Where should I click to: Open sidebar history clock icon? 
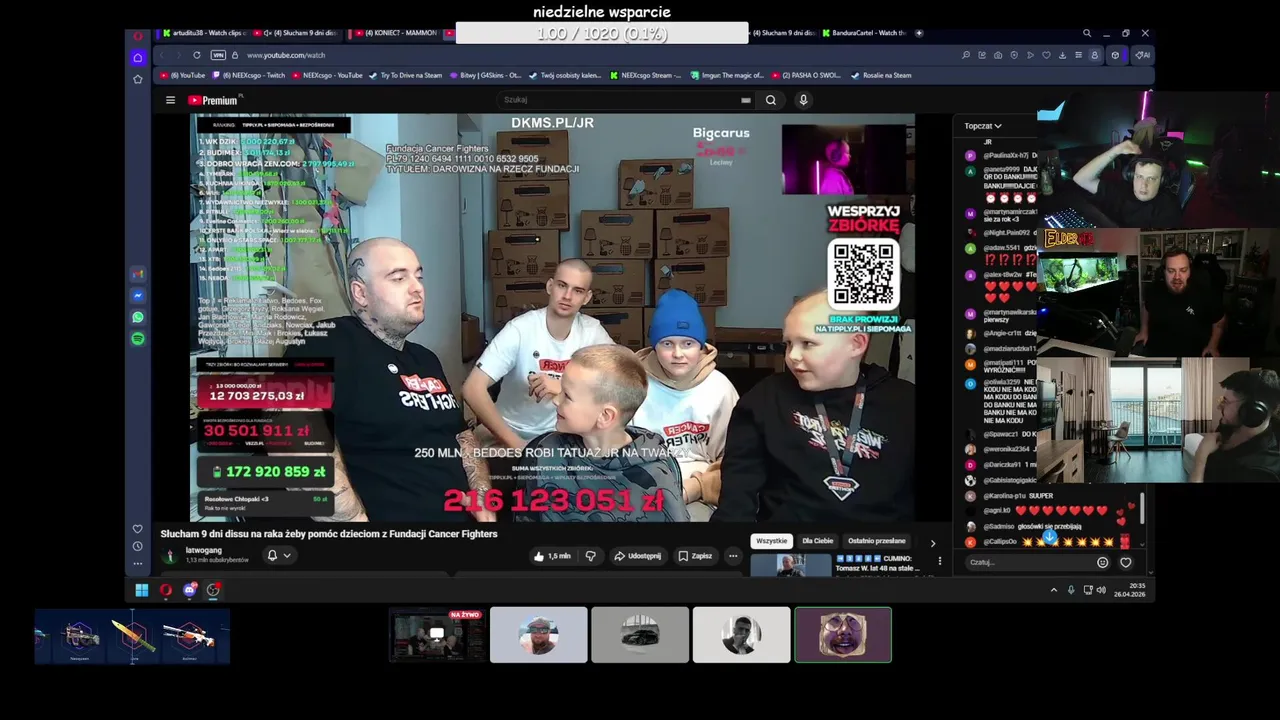138,546
